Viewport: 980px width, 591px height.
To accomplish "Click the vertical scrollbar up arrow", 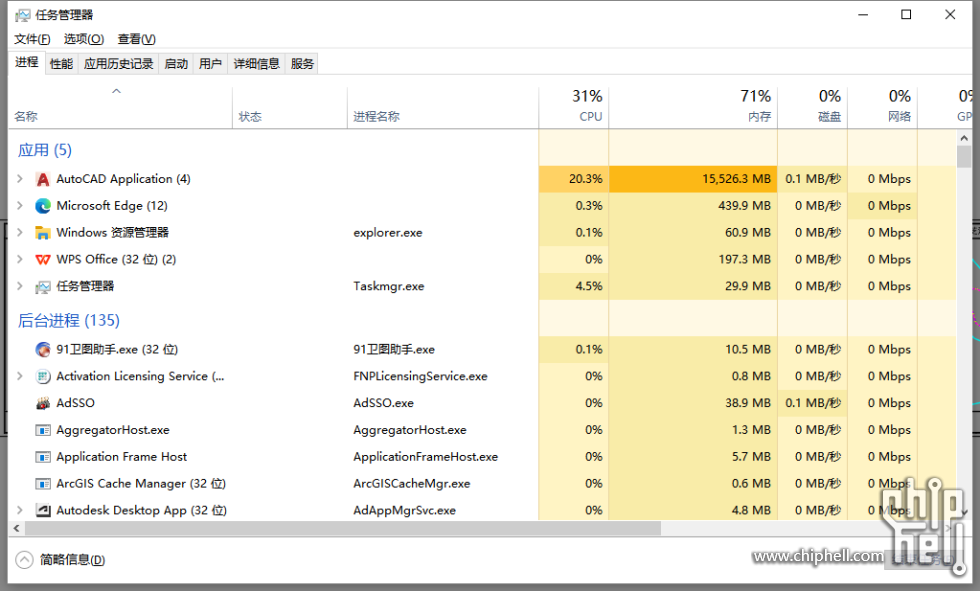I will coord(964,138).
